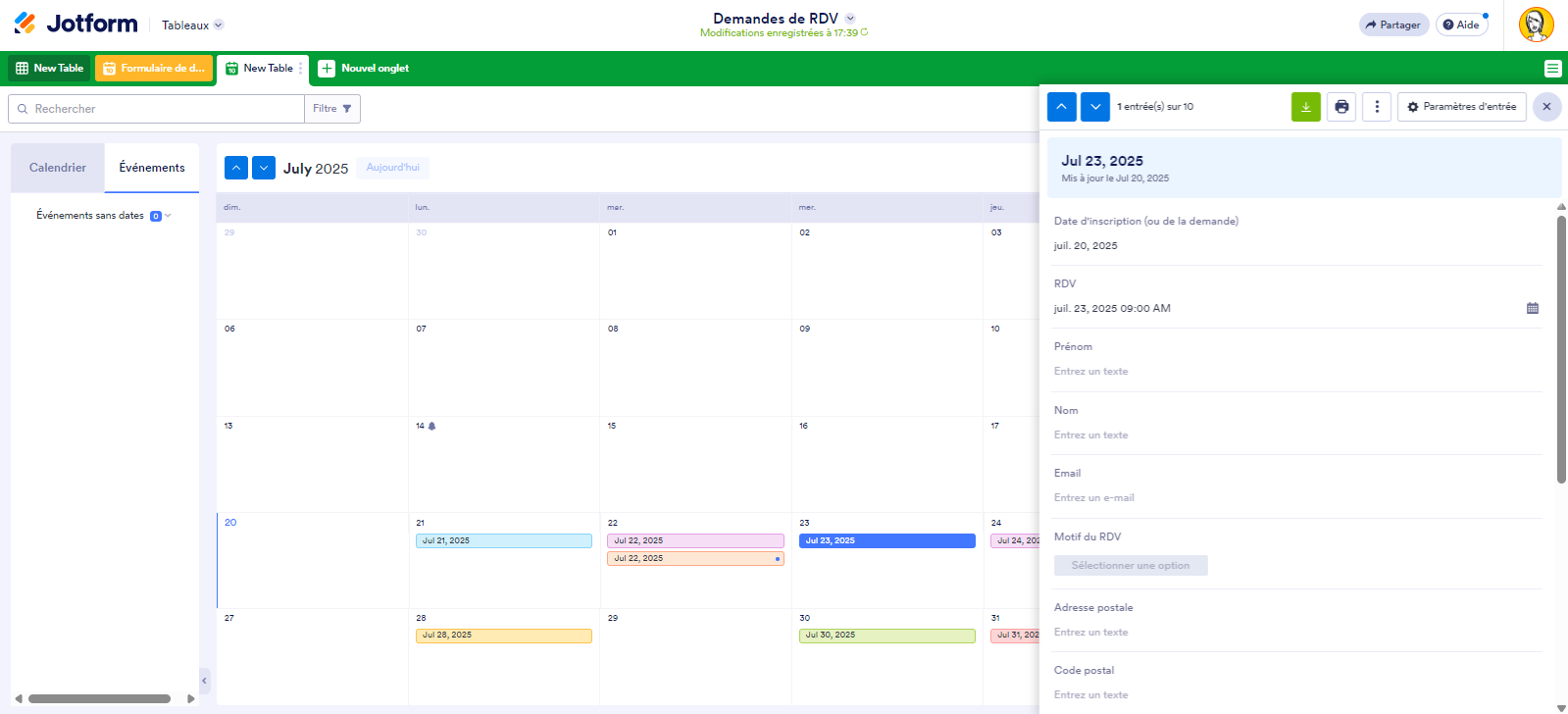Click the Adresse postale text field
Screen dimensions: 1568x714
coord(1297,633)
